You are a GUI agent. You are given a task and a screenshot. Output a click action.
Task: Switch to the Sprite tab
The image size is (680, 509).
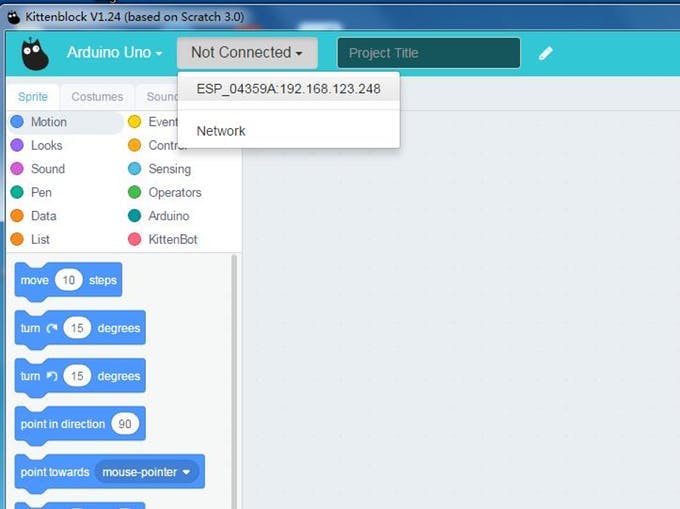[x=33, y=97]
